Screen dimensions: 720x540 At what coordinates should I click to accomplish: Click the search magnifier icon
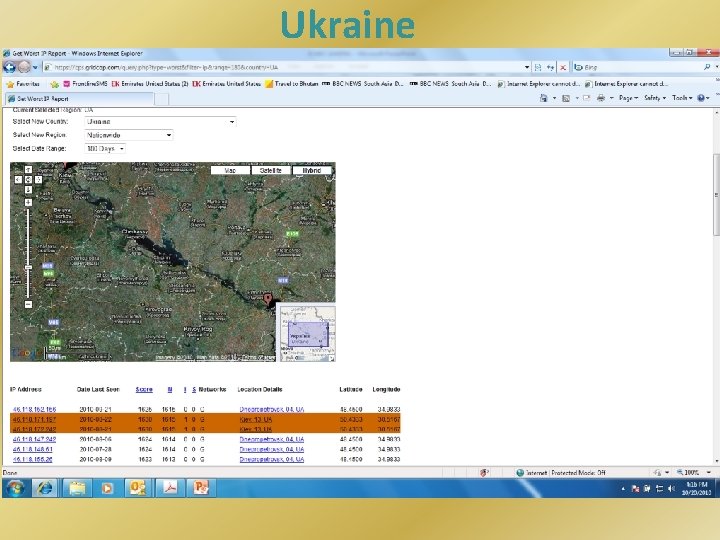click(707, 67)
